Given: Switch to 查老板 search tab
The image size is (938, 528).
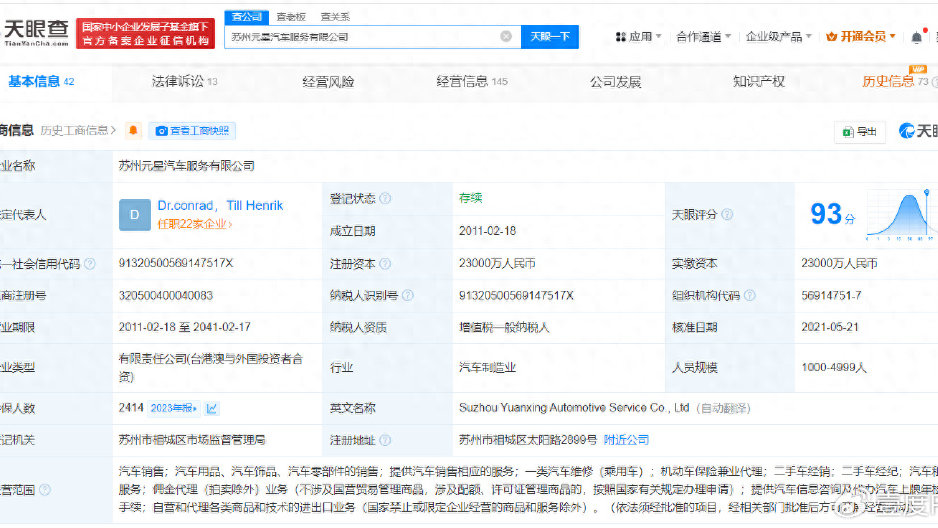Looking at the screenshot, I should 291,17.
